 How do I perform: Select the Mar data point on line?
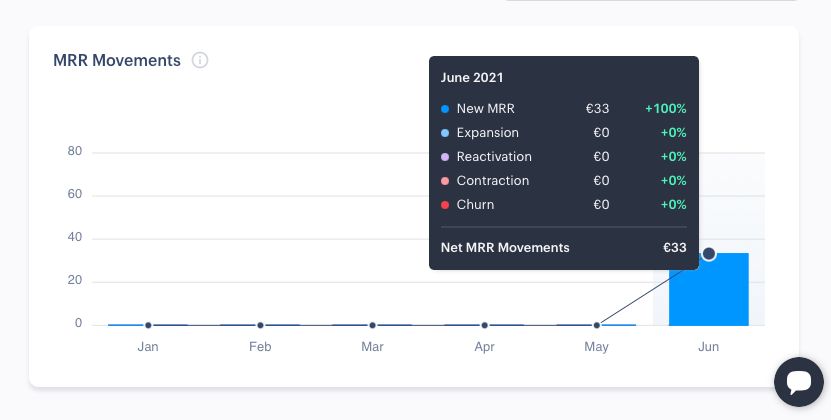tap(372, 325)
